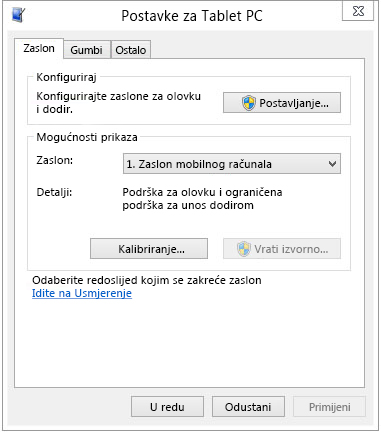Click the 'Konfigurirajte zaslone za olovku' text

[119, 96]
